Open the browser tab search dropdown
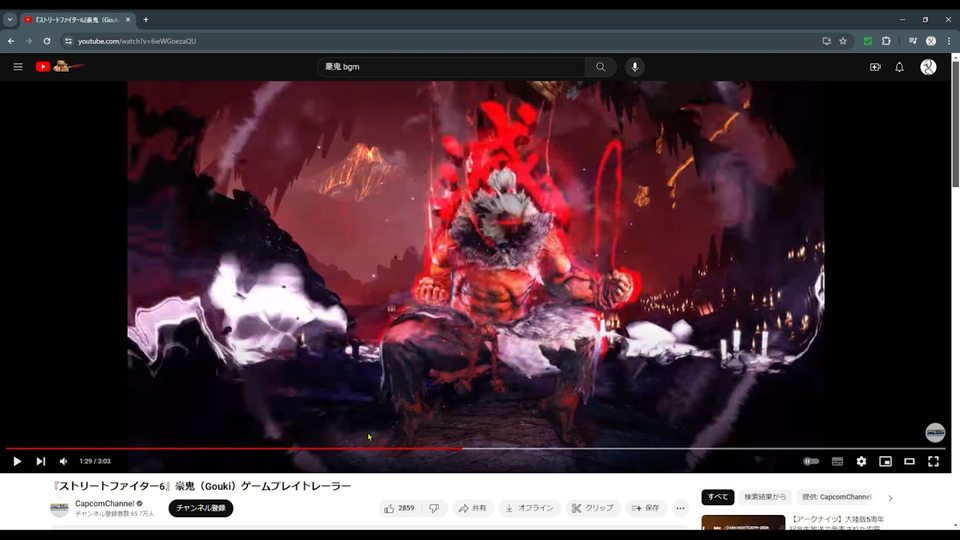 (x=10, y=20)
